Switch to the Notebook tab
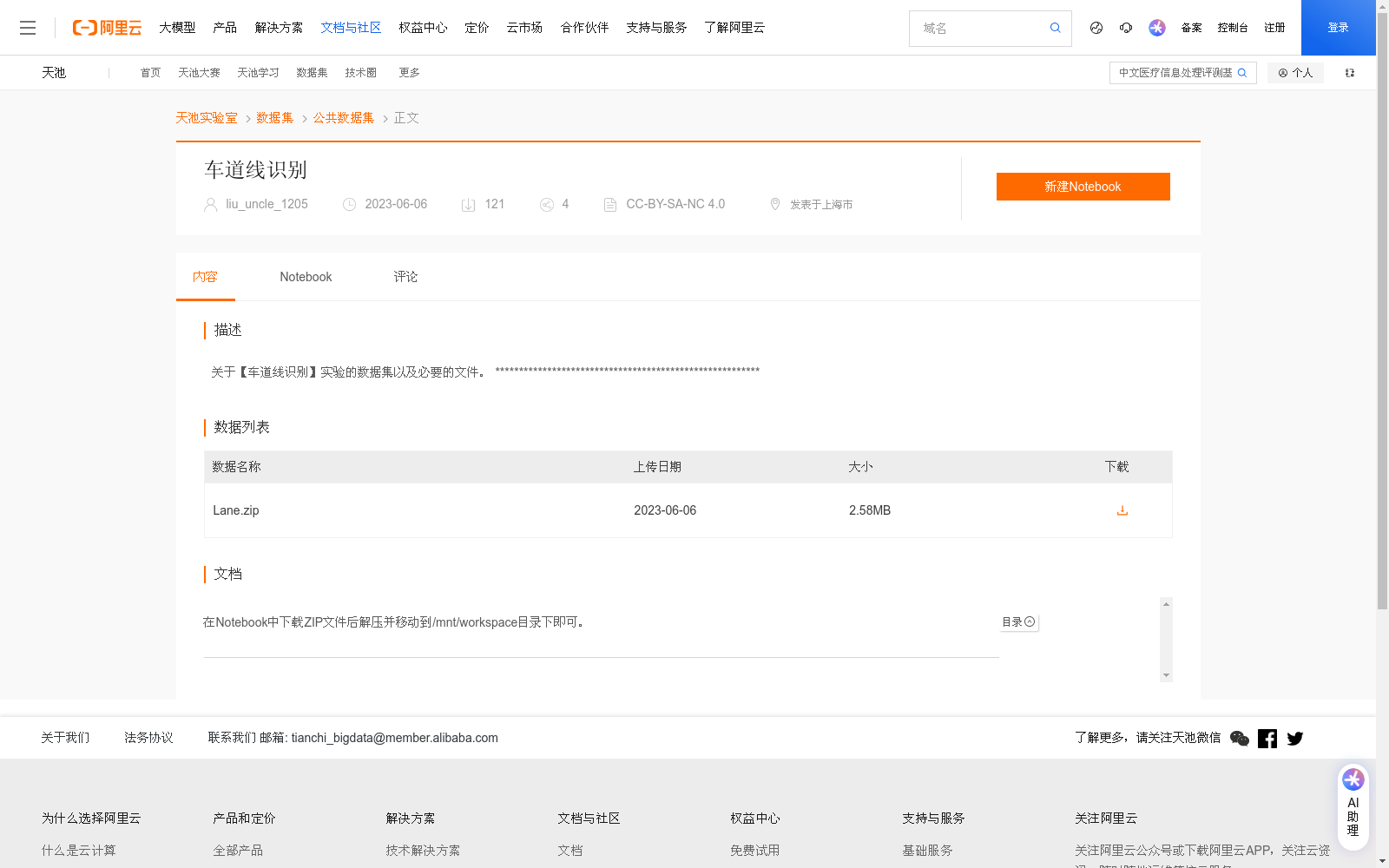This screenshot has height=868, width=1389. tap(306, 276)
